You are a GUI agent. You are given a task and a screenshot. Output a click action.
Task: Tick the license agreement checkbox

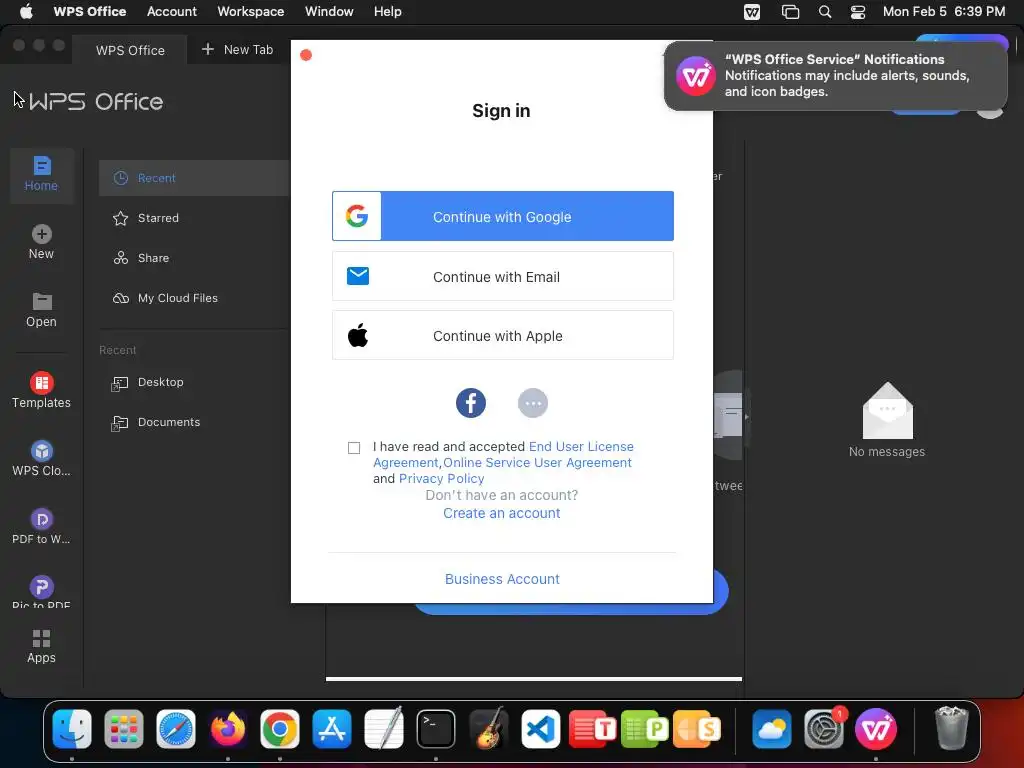click(x=354, y=447)
